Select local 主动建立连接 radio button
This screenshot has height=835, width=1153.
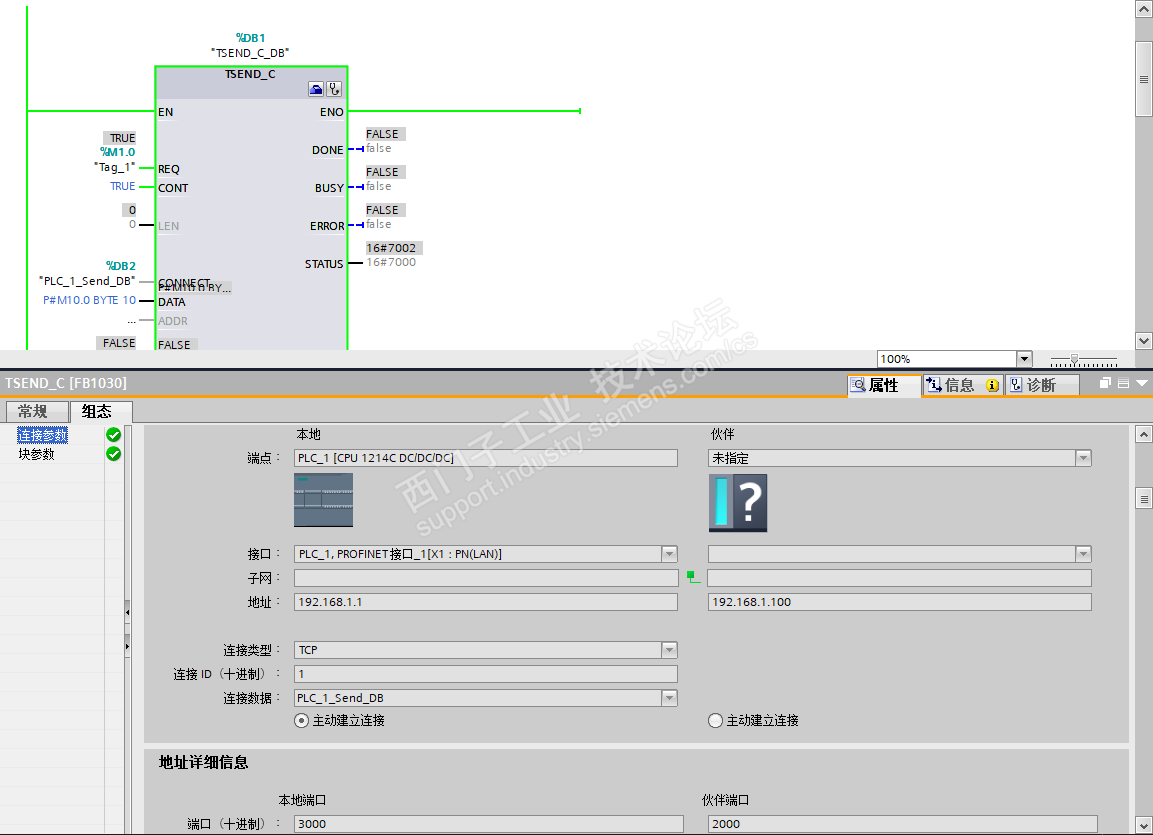(x=301, y=720)
